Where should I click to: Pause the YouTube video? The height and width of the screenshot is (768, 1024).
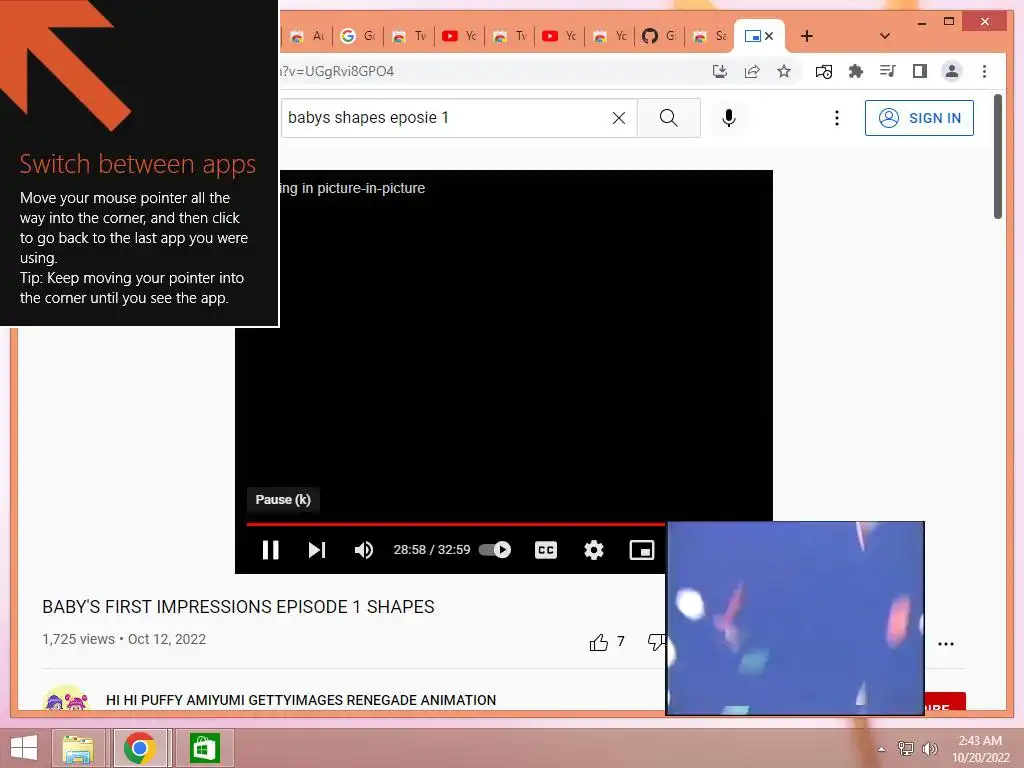(x=270, y=550)
